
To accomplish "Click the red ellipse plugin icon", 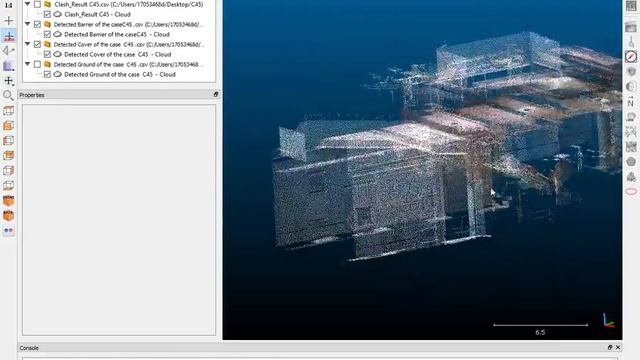I will point(631,191).
